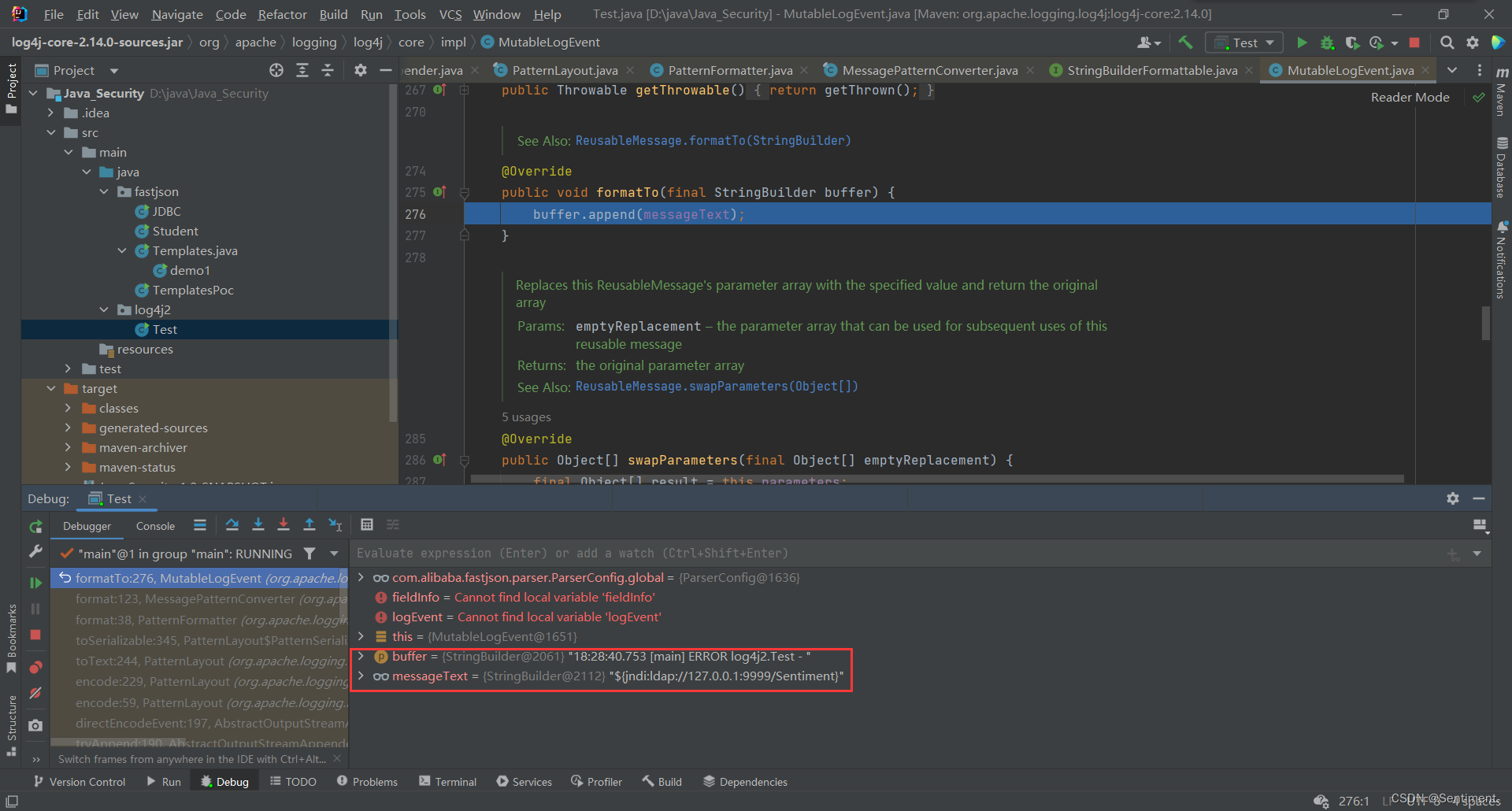Mute breakpoints in debug sidebar
The image size is (1512, 811).
coord(35,693)
